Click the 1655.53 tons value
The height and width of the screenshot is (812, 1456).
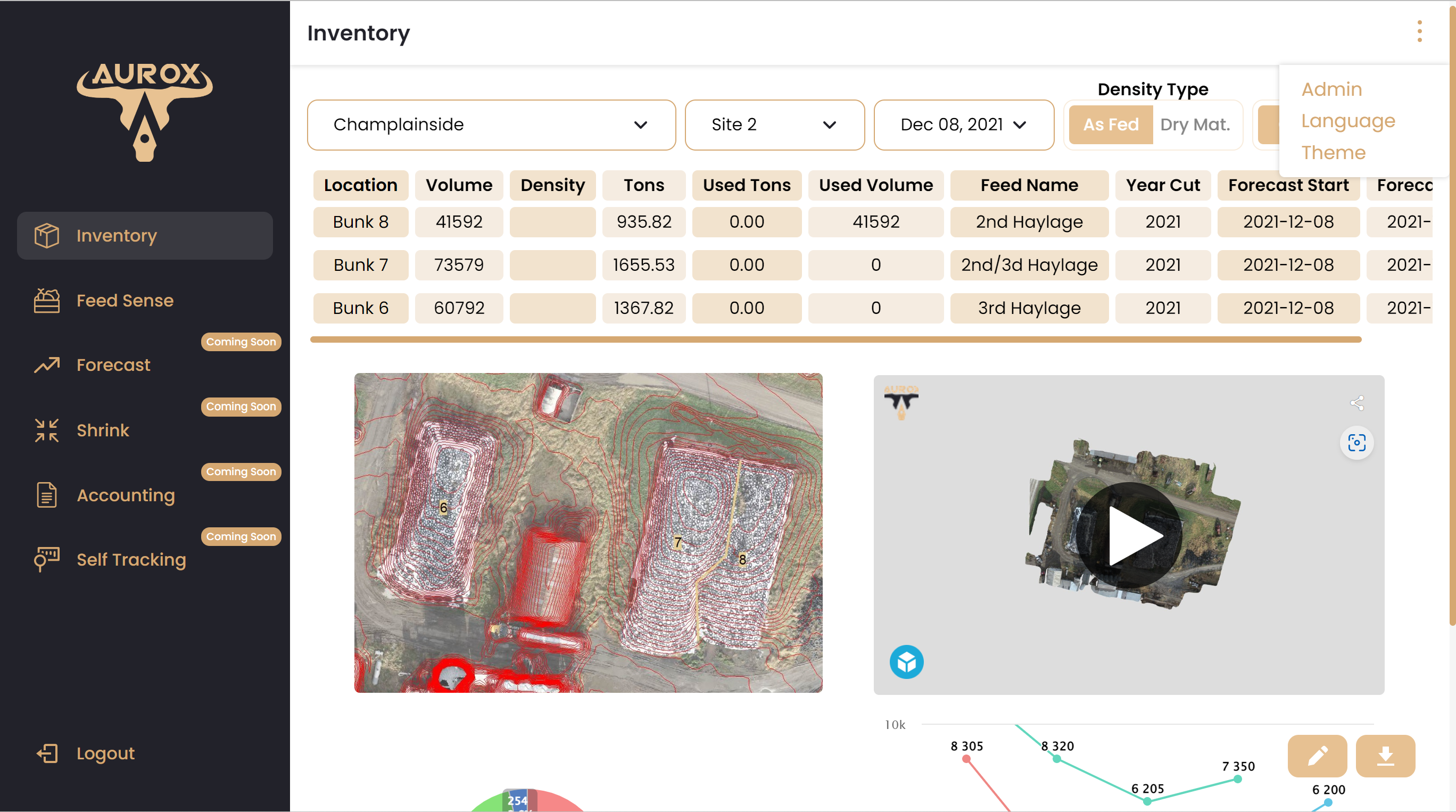point(644,265)
